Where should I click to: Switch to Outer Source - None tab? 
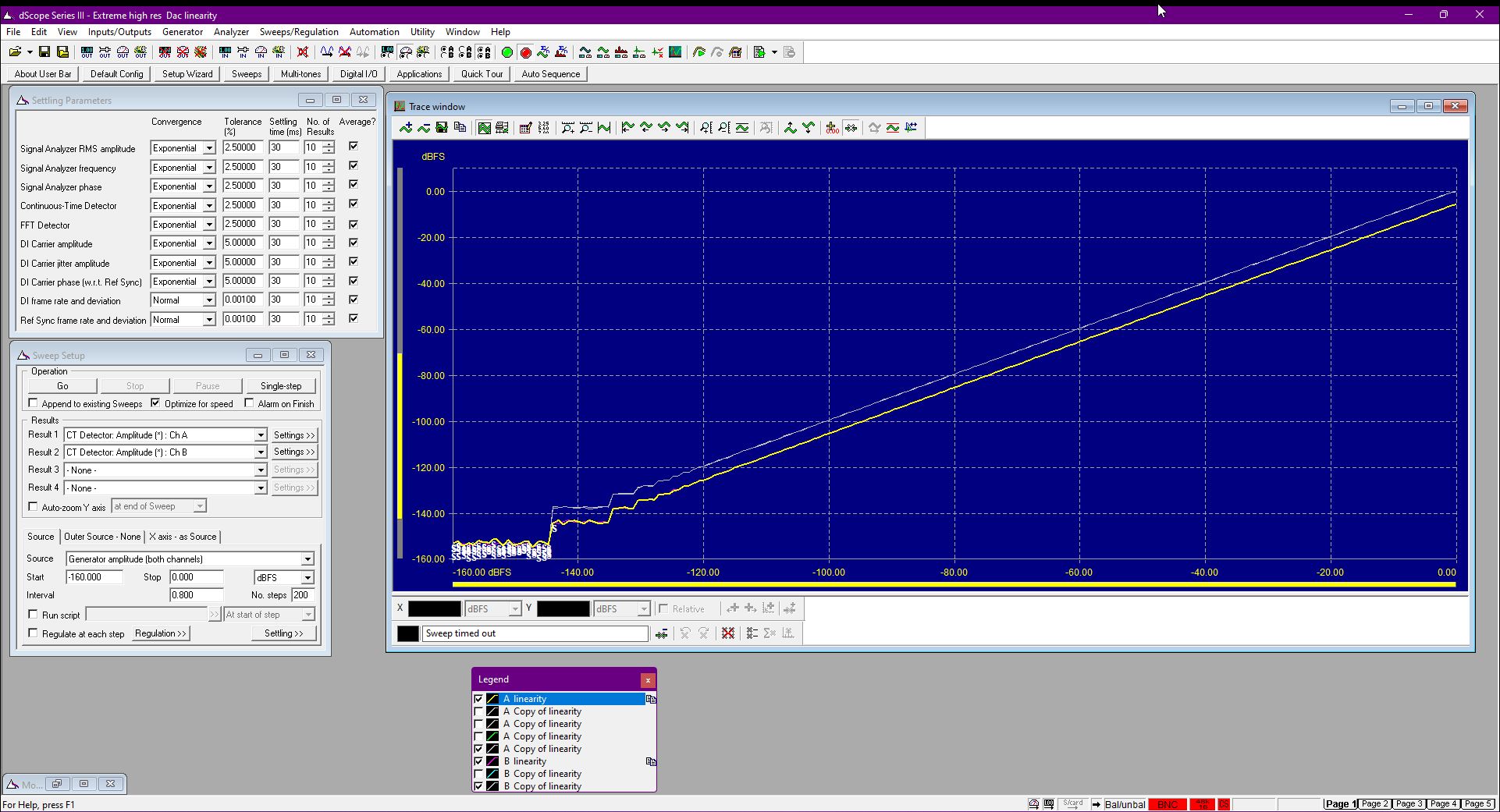(102, 537)
